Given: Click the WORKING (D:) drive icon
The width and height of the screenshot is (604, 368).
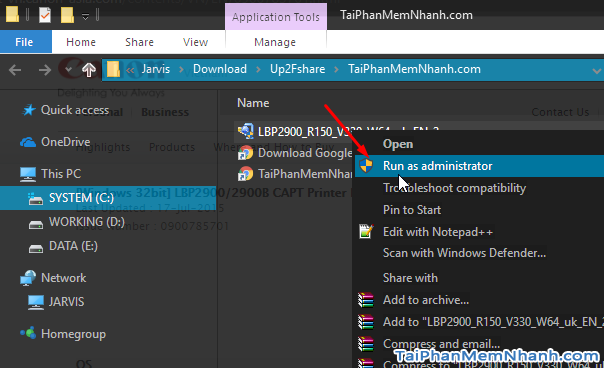Looking at the screenshot, I should coord(36,224).
